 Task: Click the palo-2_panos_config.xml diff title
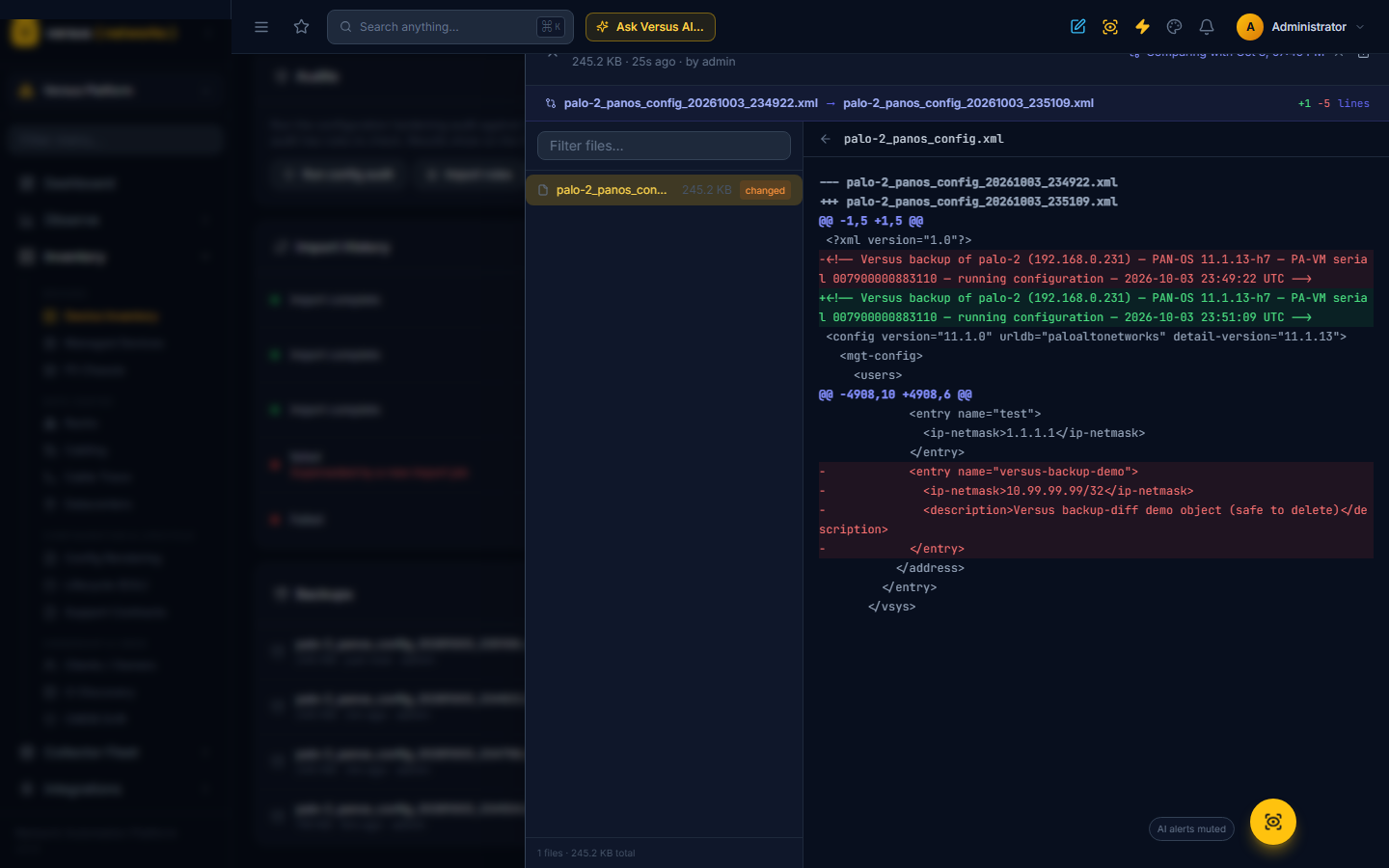923,139
